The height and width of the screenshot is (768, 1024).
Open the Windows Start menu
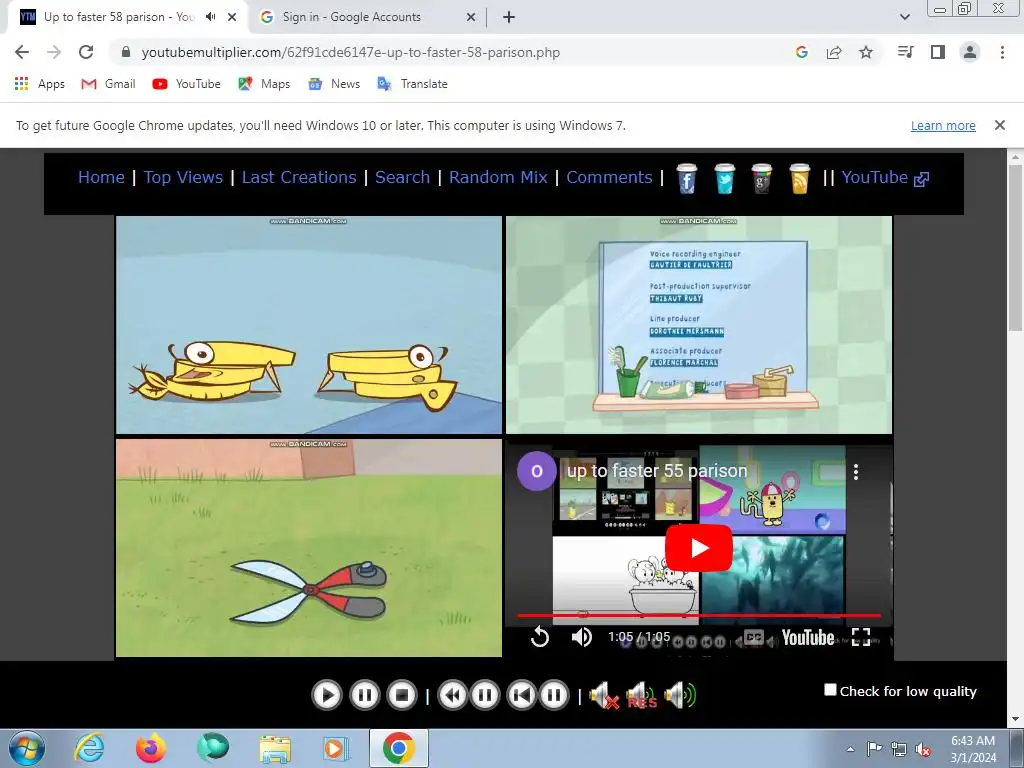[x=27, y=748]
